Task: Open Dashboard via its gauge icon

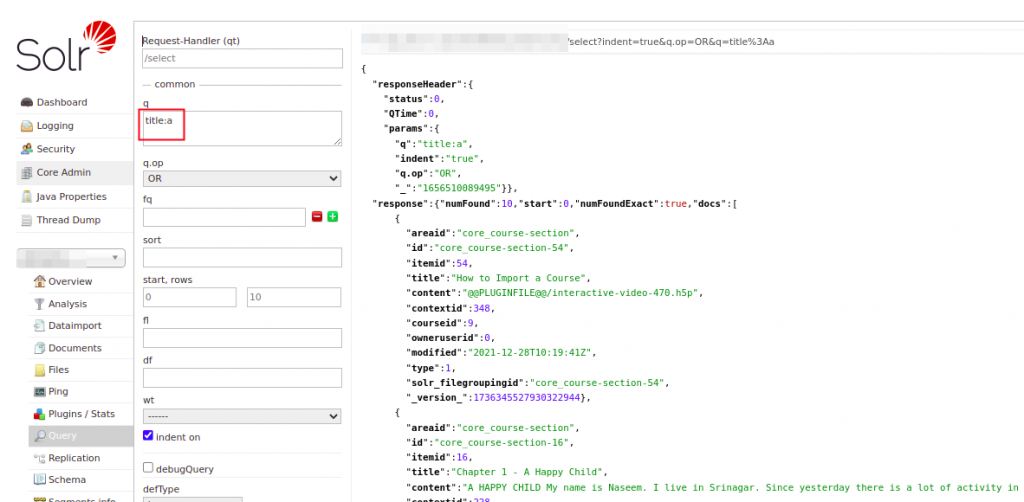Action: click(27, 102)
